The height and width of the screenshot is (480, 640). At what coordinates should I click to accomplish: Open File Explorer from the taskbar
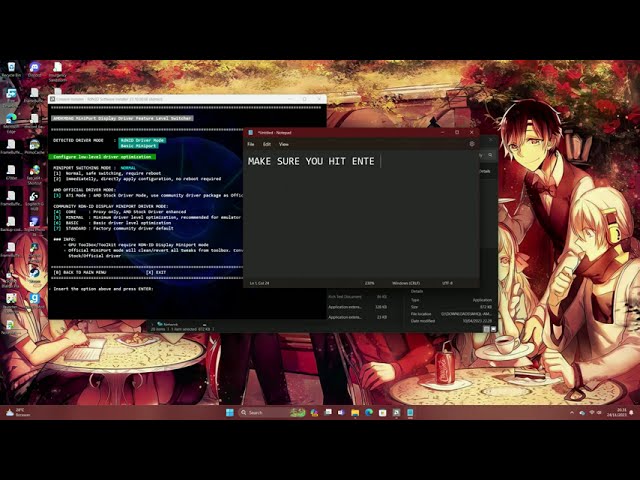[355, 413]
